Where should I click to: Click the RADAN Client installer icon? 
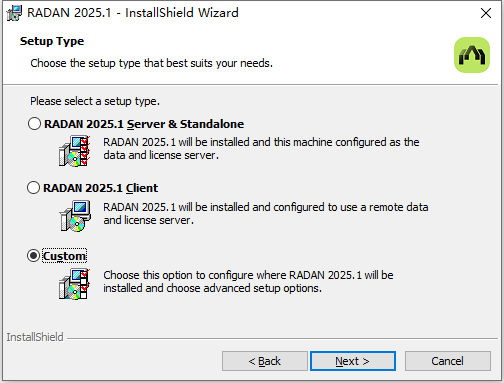pos(75,216)
